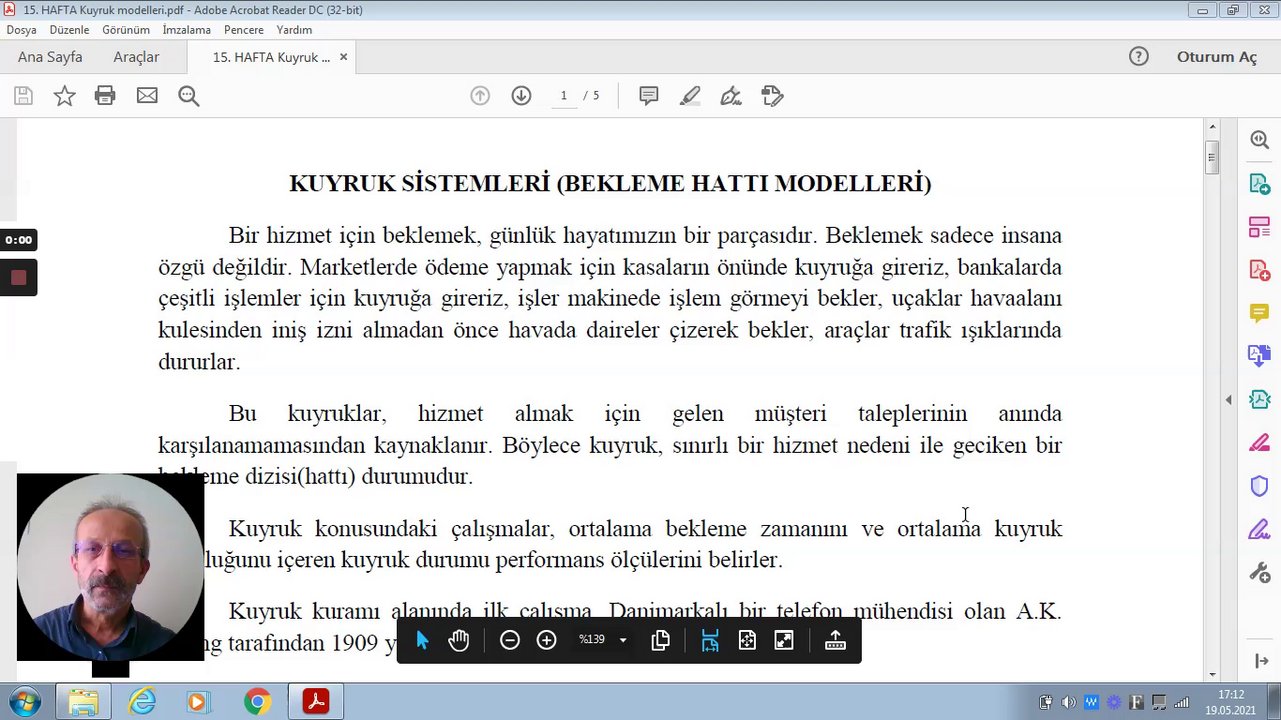Open the Sign document pen icon

(x=731, y=96)
